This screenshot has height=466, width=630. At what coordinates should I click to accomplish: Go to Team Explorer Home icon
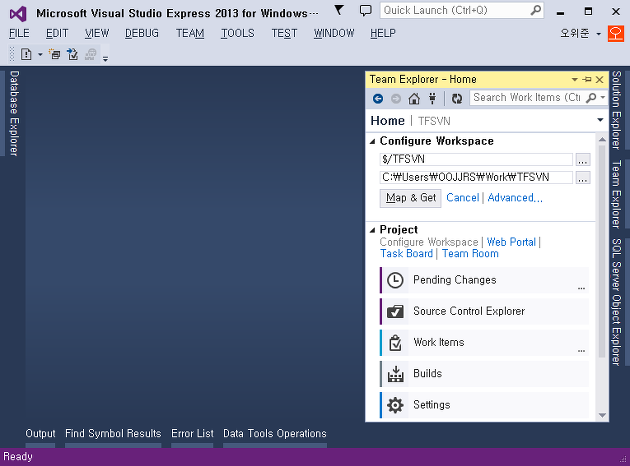[x=414, y=98]
